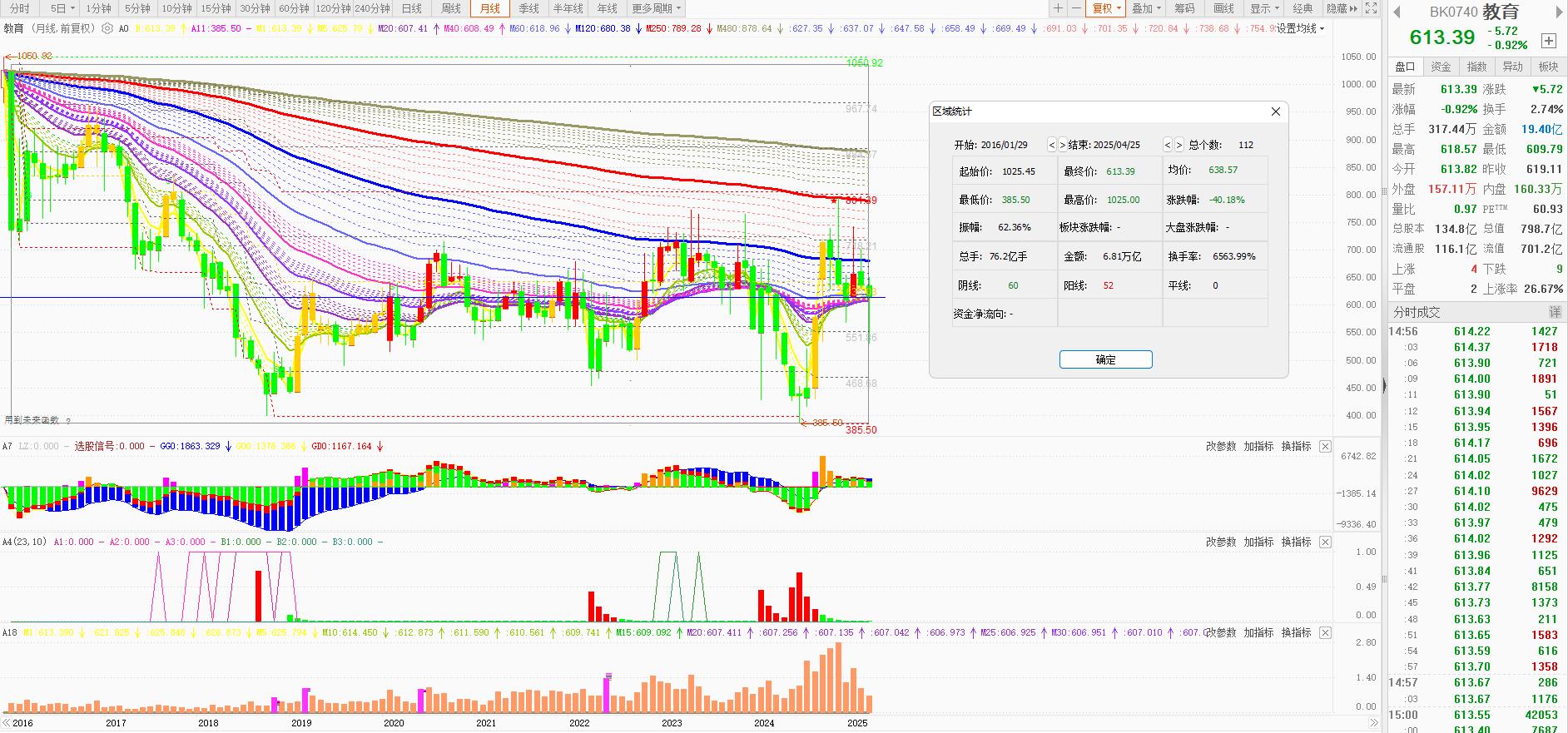The width and height of the screenshot is (1568, 733).
Task: Open the 复权 dropdown
Action: [x=1107, y=8]
